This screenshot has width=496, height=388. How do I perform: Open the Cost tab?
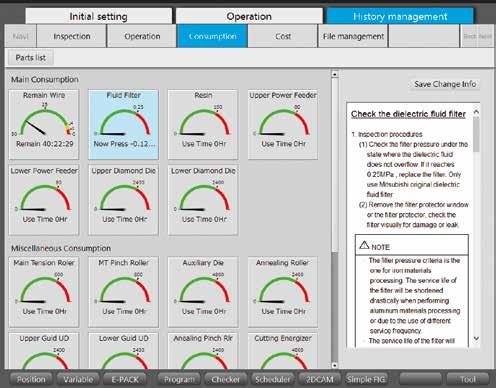tap(283, 36)
